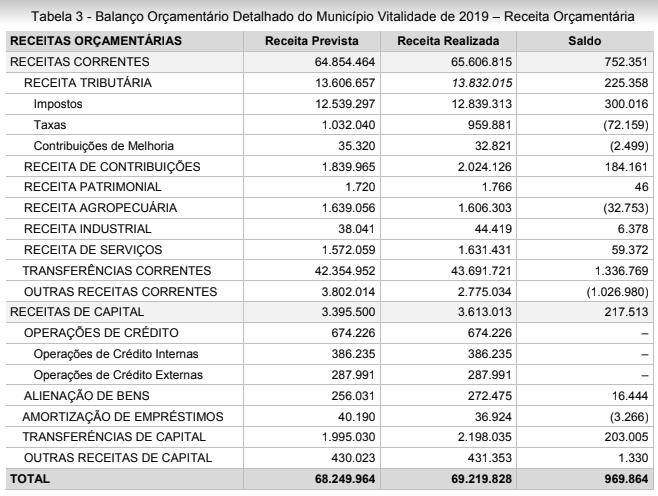Click the 'RECEITA DE CONTRIBUIÇÕES' row label
The width and height of the screenshot is (658, 496).
click(112, 167)
